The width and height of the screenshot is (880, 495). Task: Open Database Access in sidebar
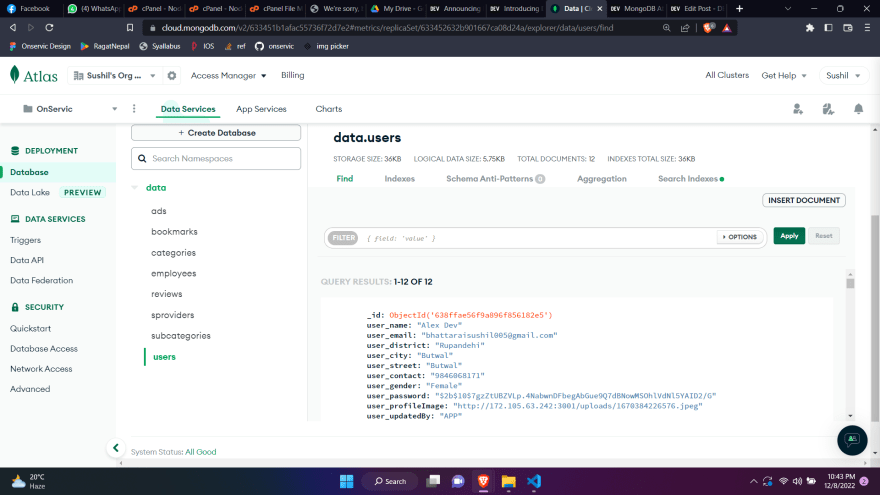(44, 349)
